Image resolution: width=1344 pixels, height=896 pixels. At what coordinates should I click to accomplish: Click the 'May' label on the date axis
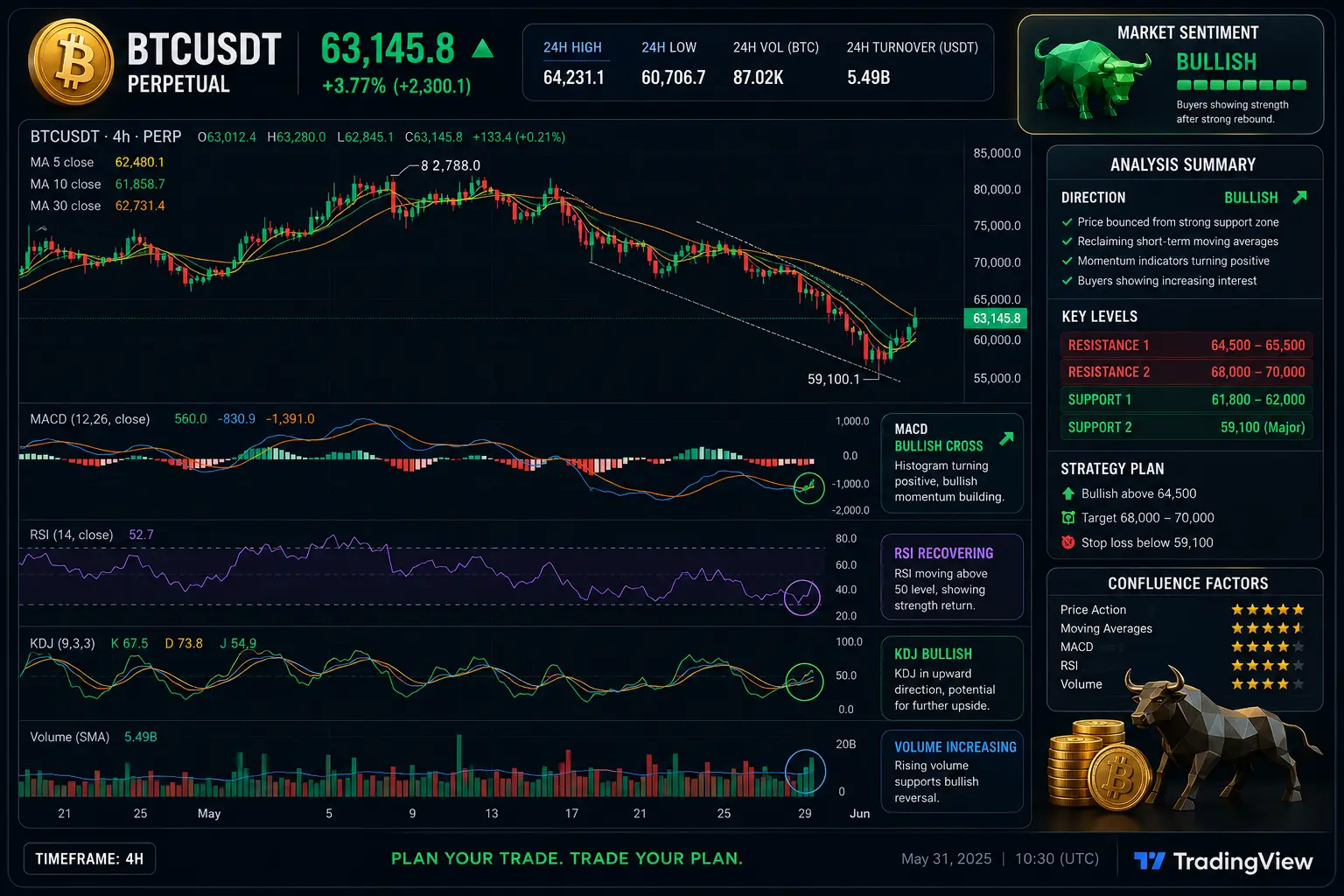(209, 814)
